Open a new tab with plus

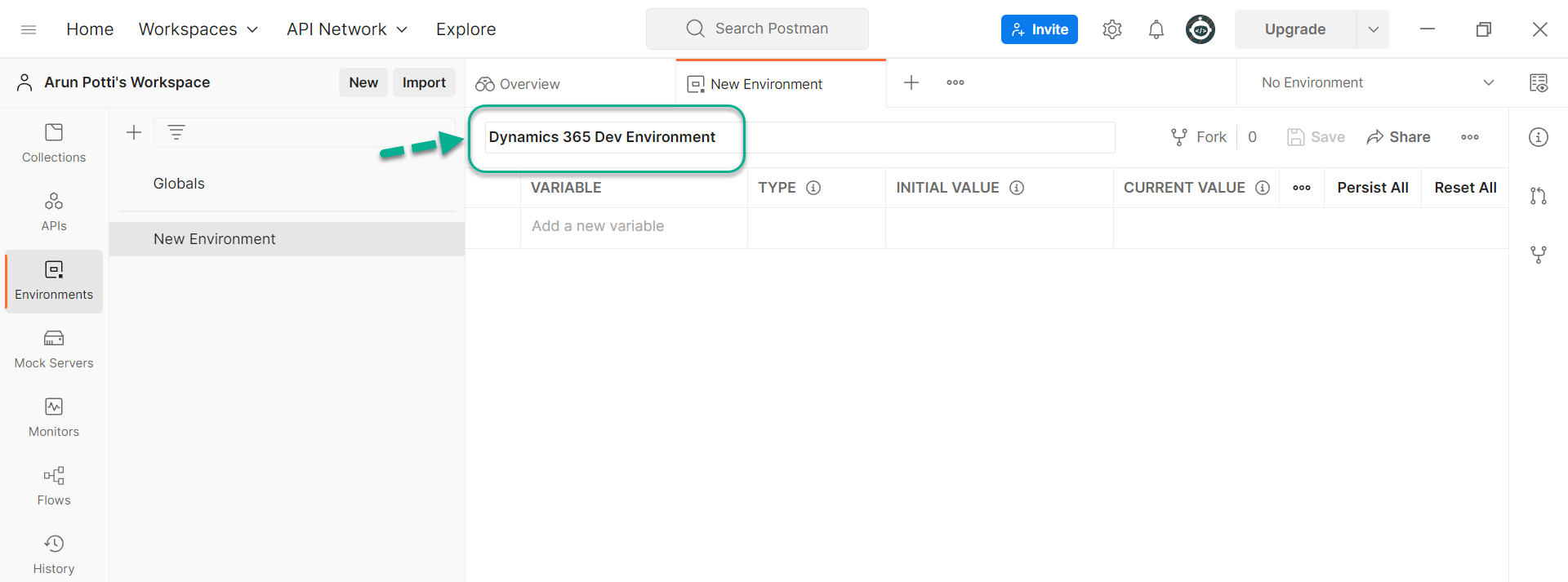click(911, 82)
